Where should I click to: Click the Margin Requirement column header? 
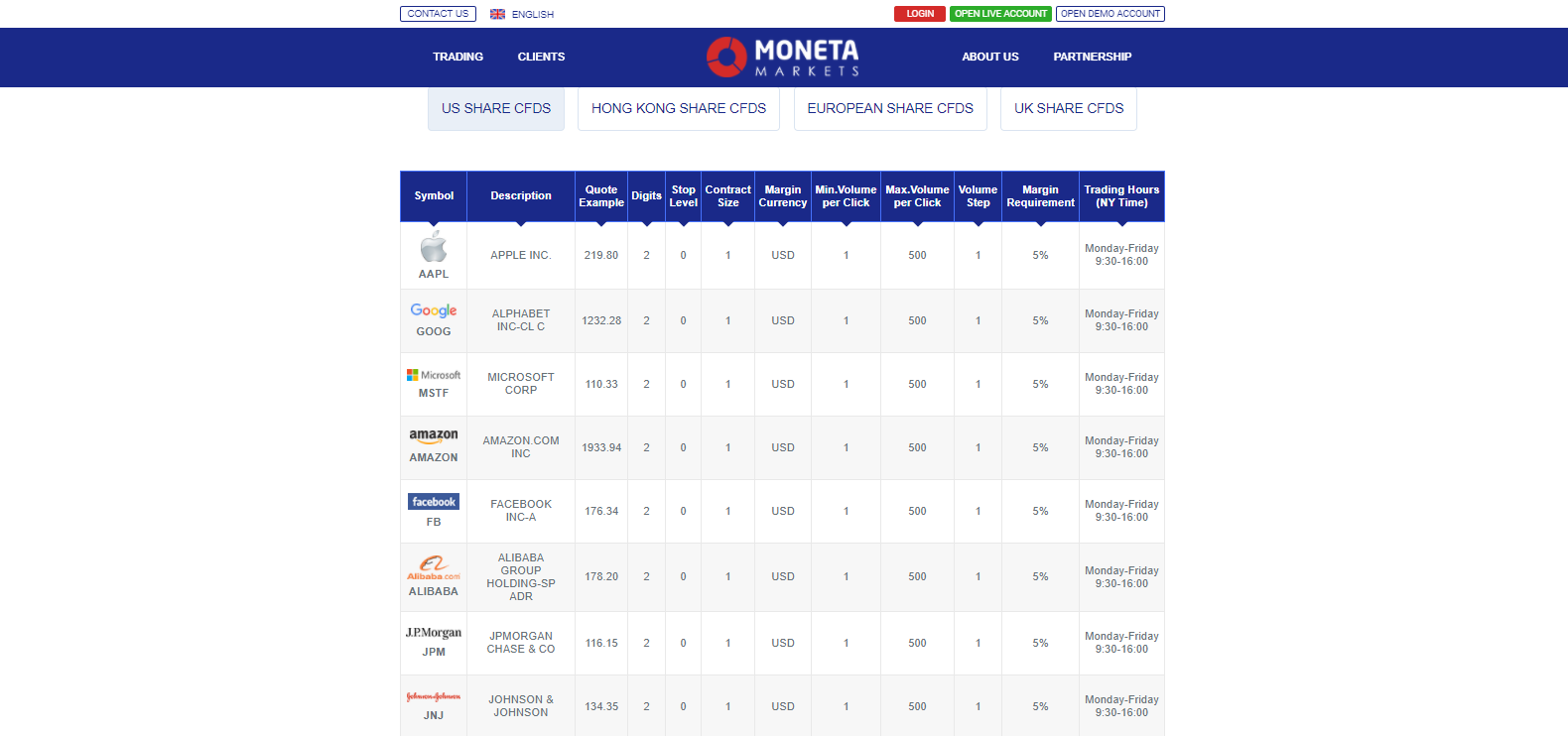[1040, 195]
